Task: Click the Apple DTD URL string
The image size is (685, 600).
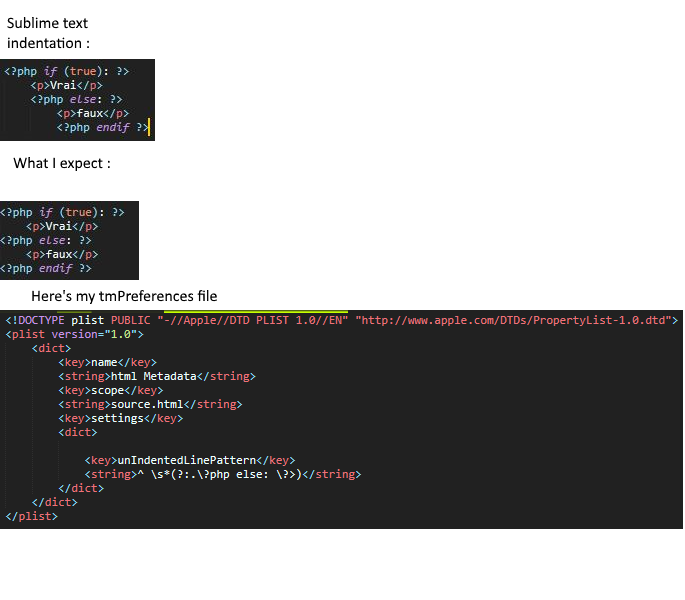Action: click(513, 320)
